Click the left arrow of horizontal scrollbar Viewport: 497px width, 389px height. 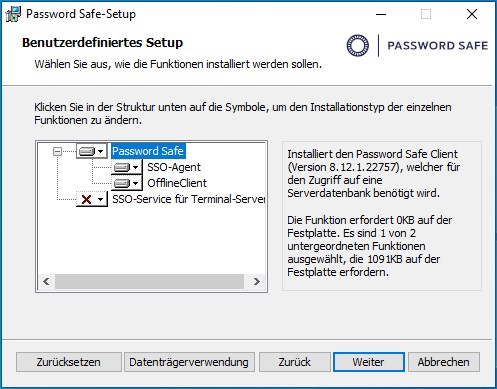(46, 282)
